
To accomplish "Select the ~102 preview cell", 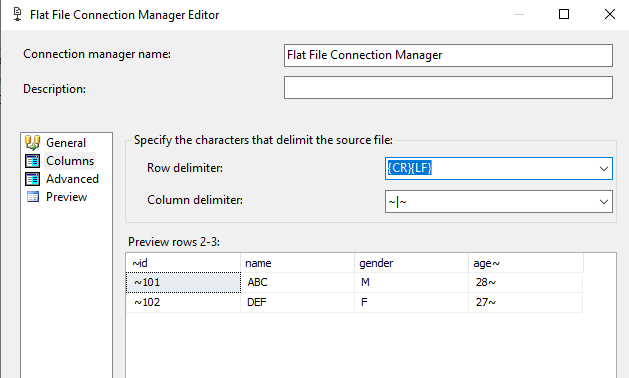I will tap(183, 302).
